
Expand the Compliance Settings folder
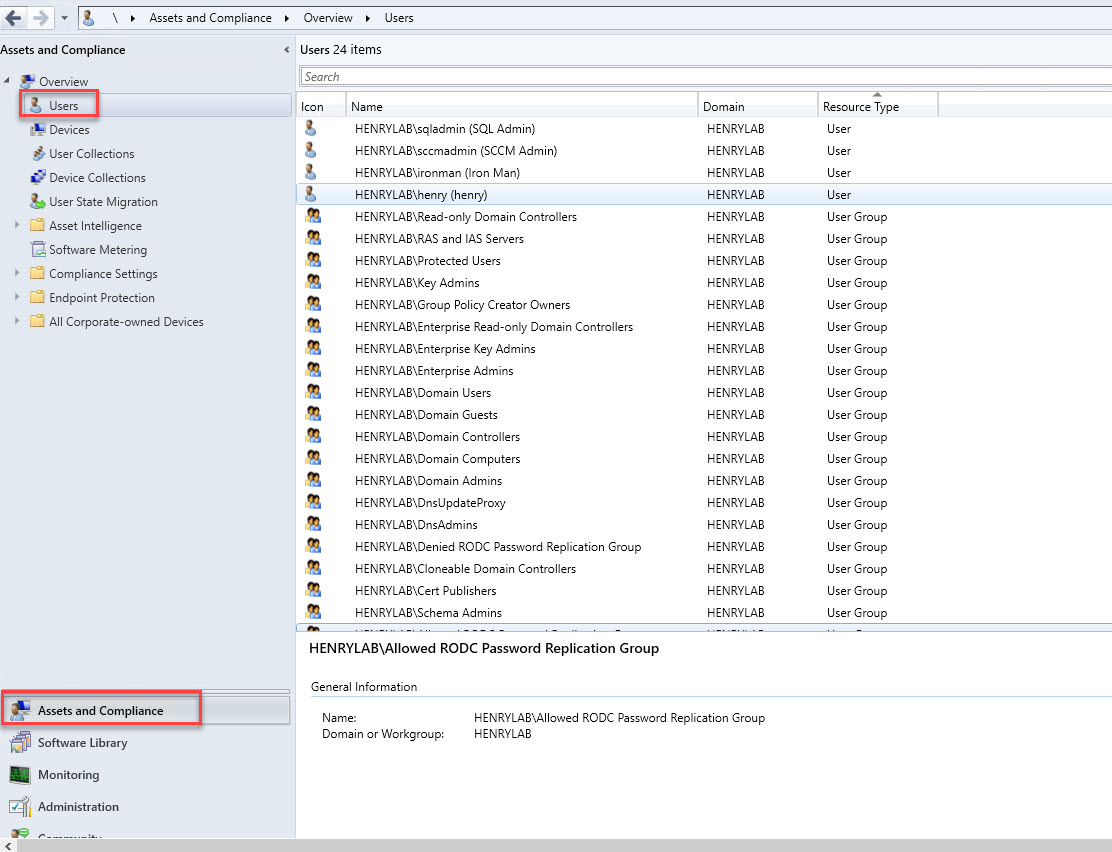[17, 274]
